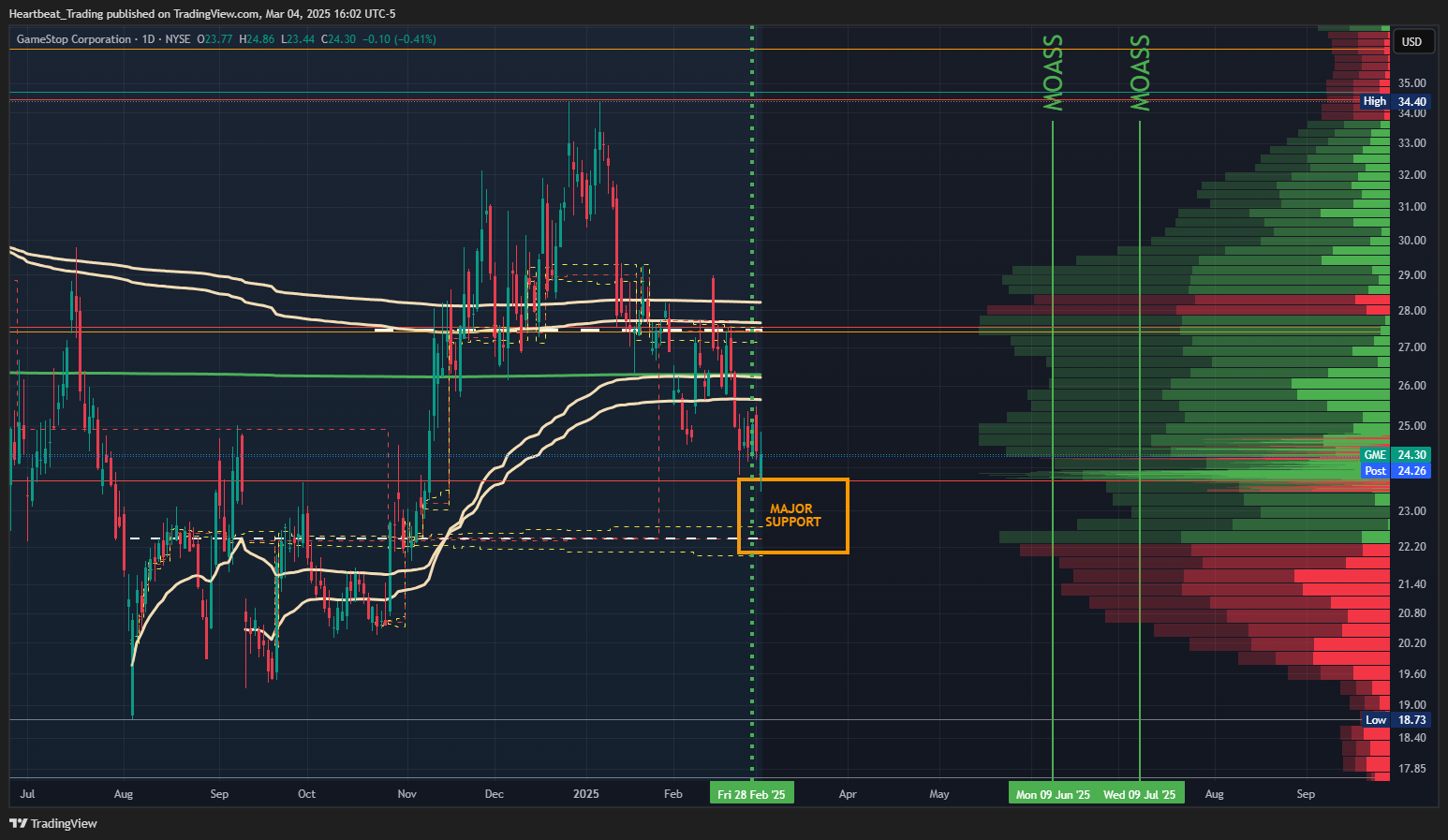This screenshot has height=840, width=1448.
Task: Click the MOASS label above 09 Jun line
Action: pos(1054,73)
